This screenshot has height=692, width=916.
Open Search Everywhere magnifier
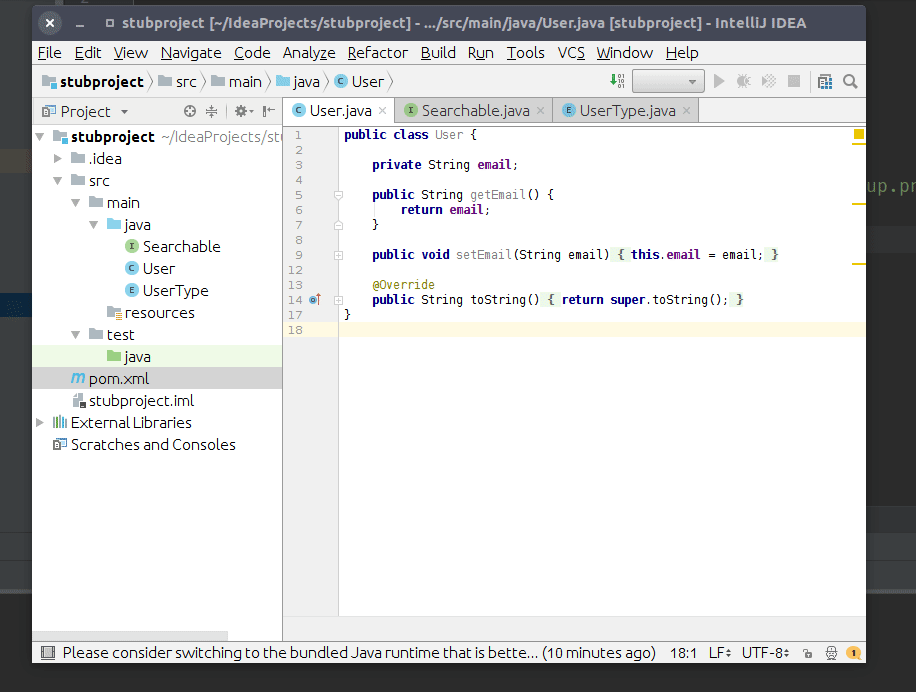(x=850, y=81)
